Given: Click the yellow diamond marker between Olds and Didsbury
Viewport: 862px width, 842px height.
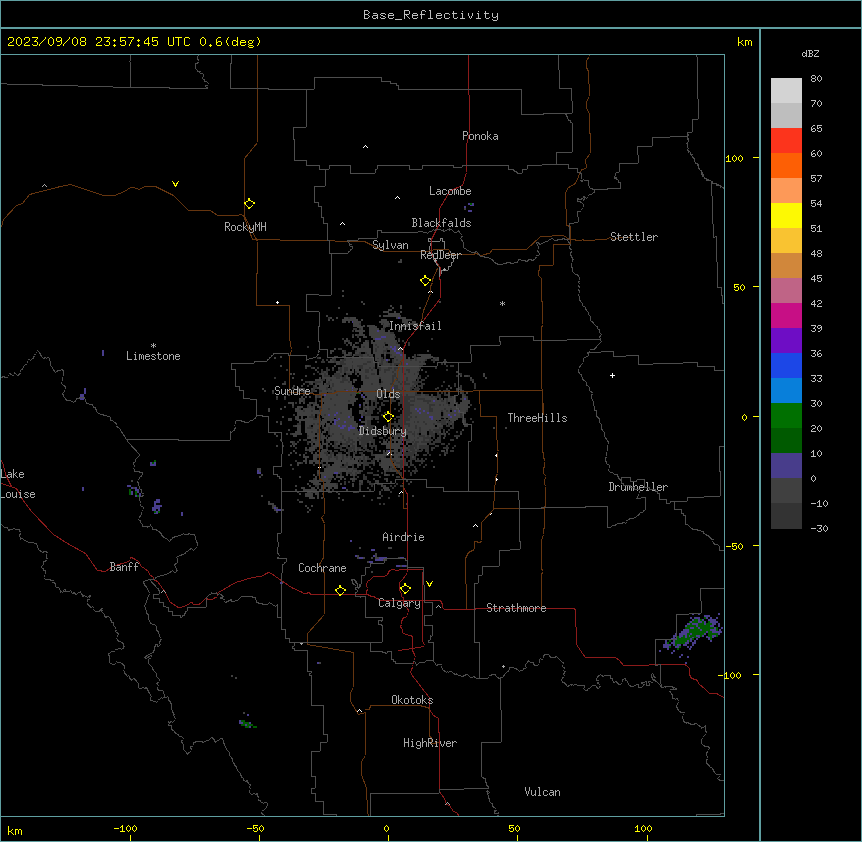Looking at the screenshot, I should pyautogui.click(x=388, y=417).
